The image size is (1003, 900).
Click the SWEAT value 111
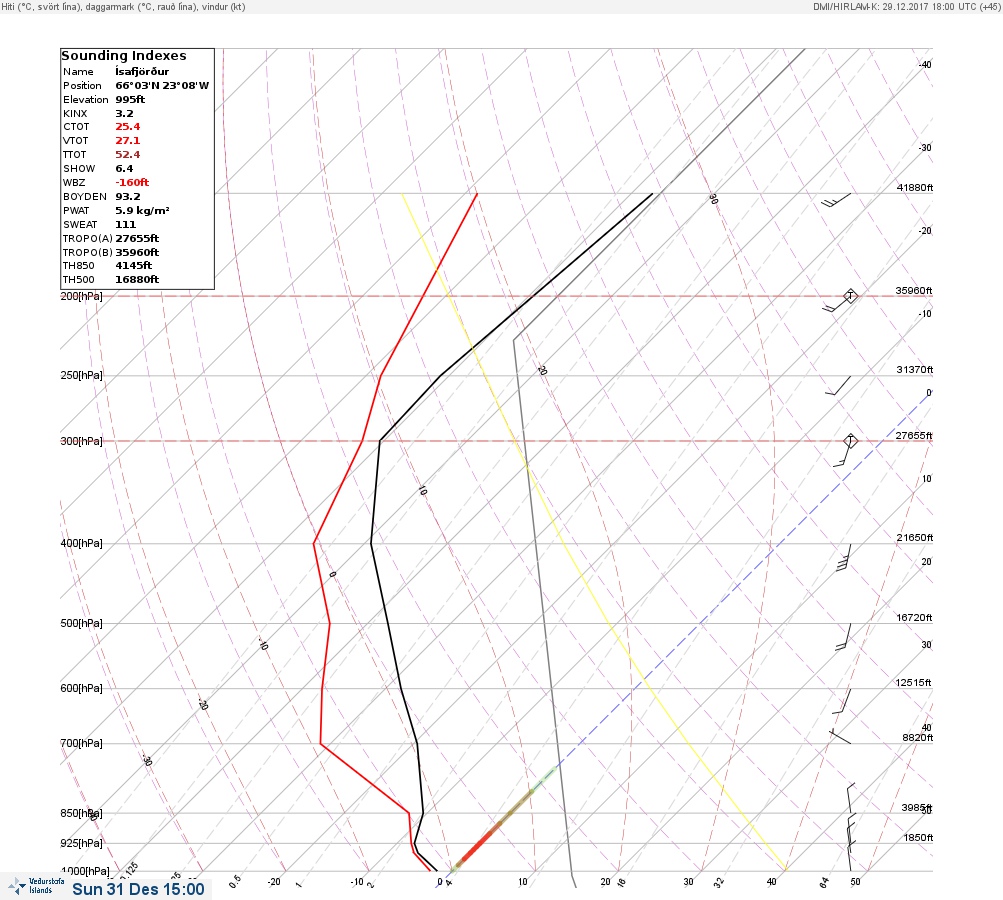(x=125, y=225)
